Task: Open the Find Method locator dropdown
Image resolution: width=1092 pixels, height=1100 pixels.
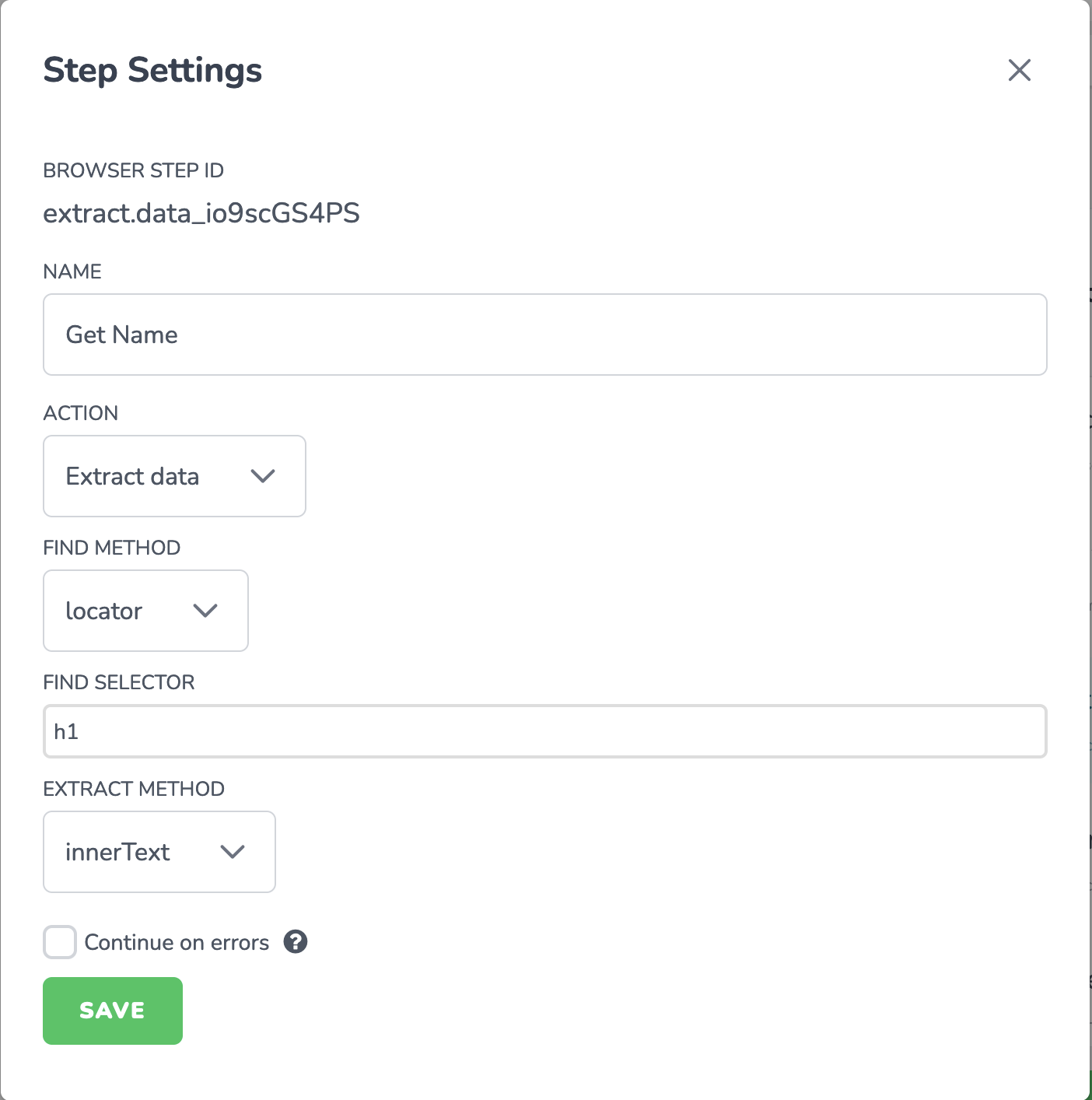Action: tap(145, 611)
